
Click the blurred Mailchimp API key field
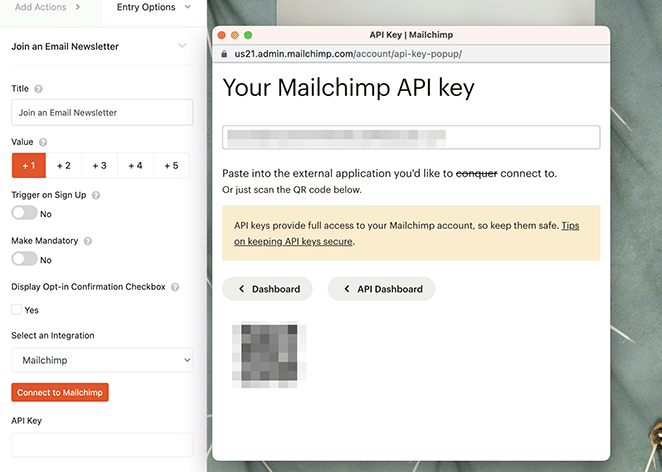[411, 137]
